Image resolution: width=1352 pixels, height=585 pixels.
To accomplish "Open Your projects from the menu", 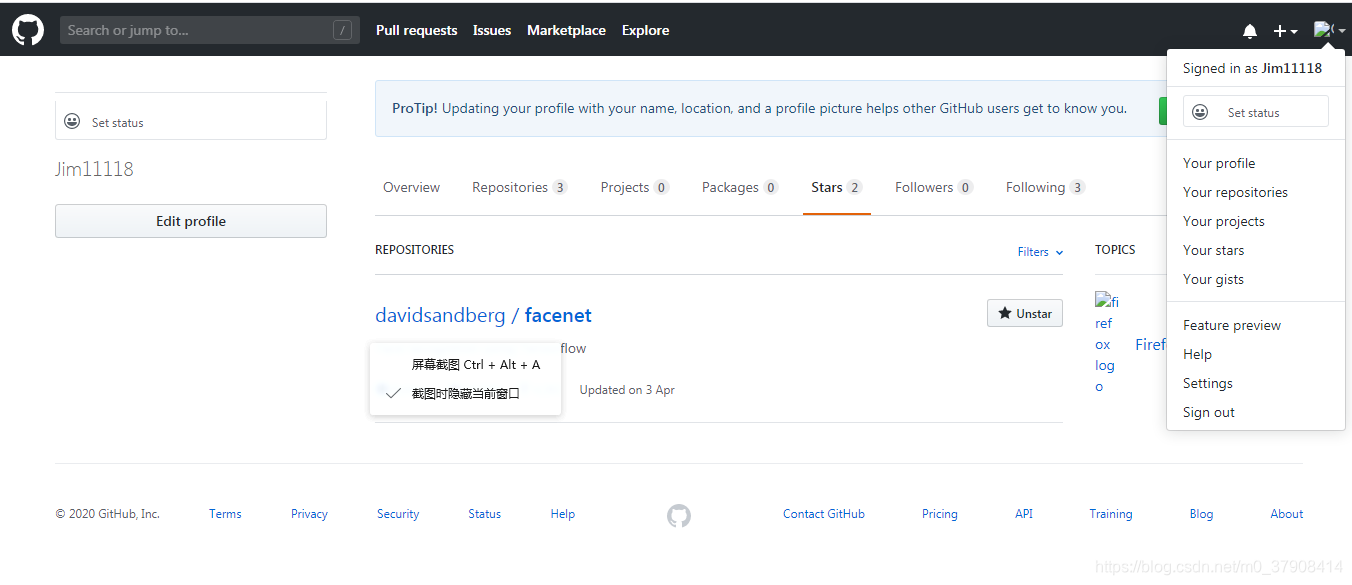I will (1224, 221).
